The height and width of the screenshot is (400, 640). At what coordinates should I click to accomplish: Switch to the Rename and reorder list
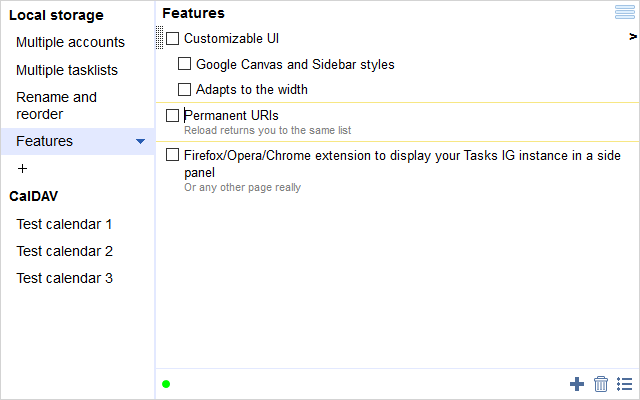[56, 105]
